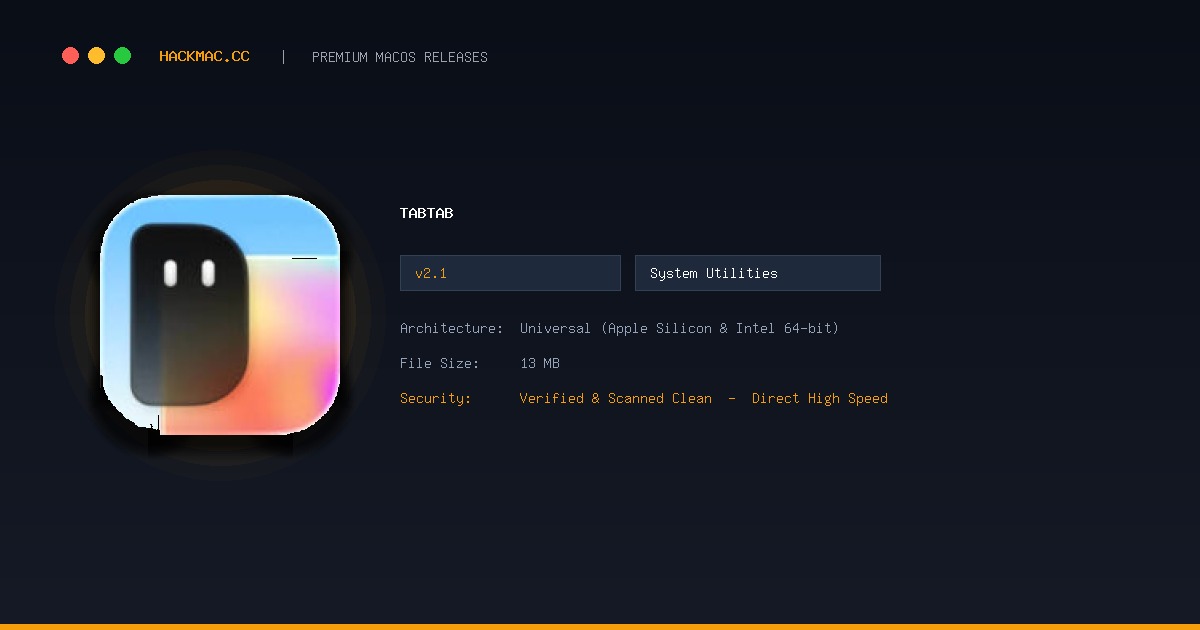The height and width of the screenshot is (630, 1200).
Task: Click the green maximize dot
Action: [x=122, y=56]
